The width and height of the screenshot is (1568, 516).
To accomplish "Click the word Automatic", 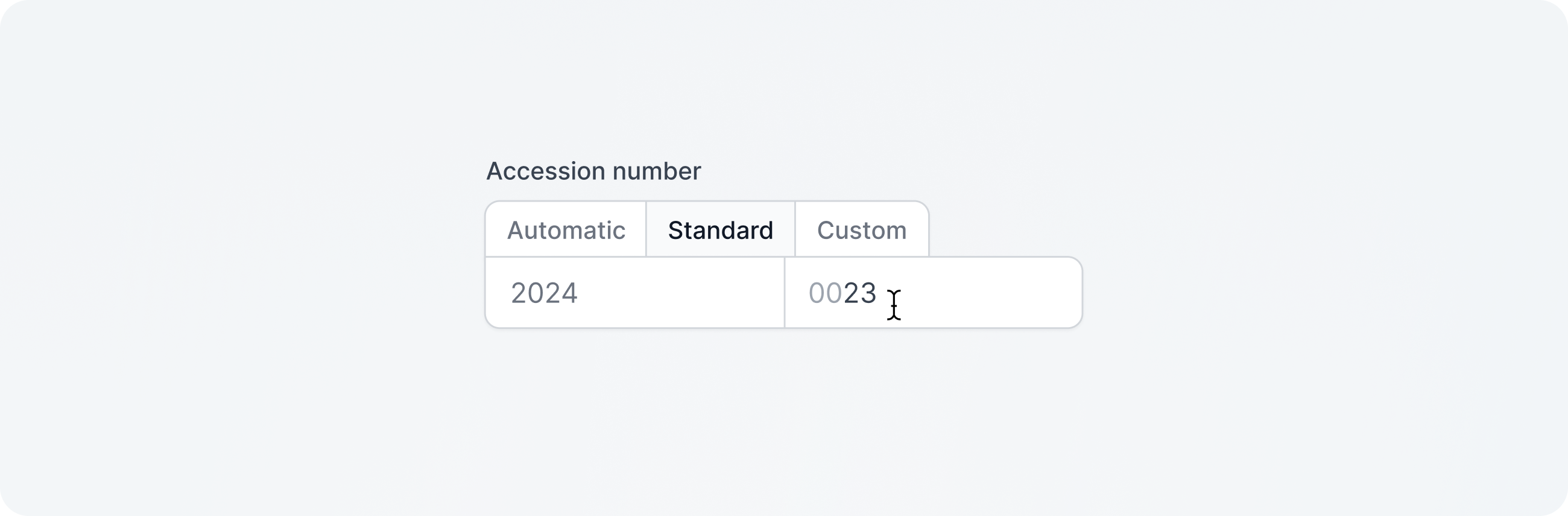I will (566, 231).
